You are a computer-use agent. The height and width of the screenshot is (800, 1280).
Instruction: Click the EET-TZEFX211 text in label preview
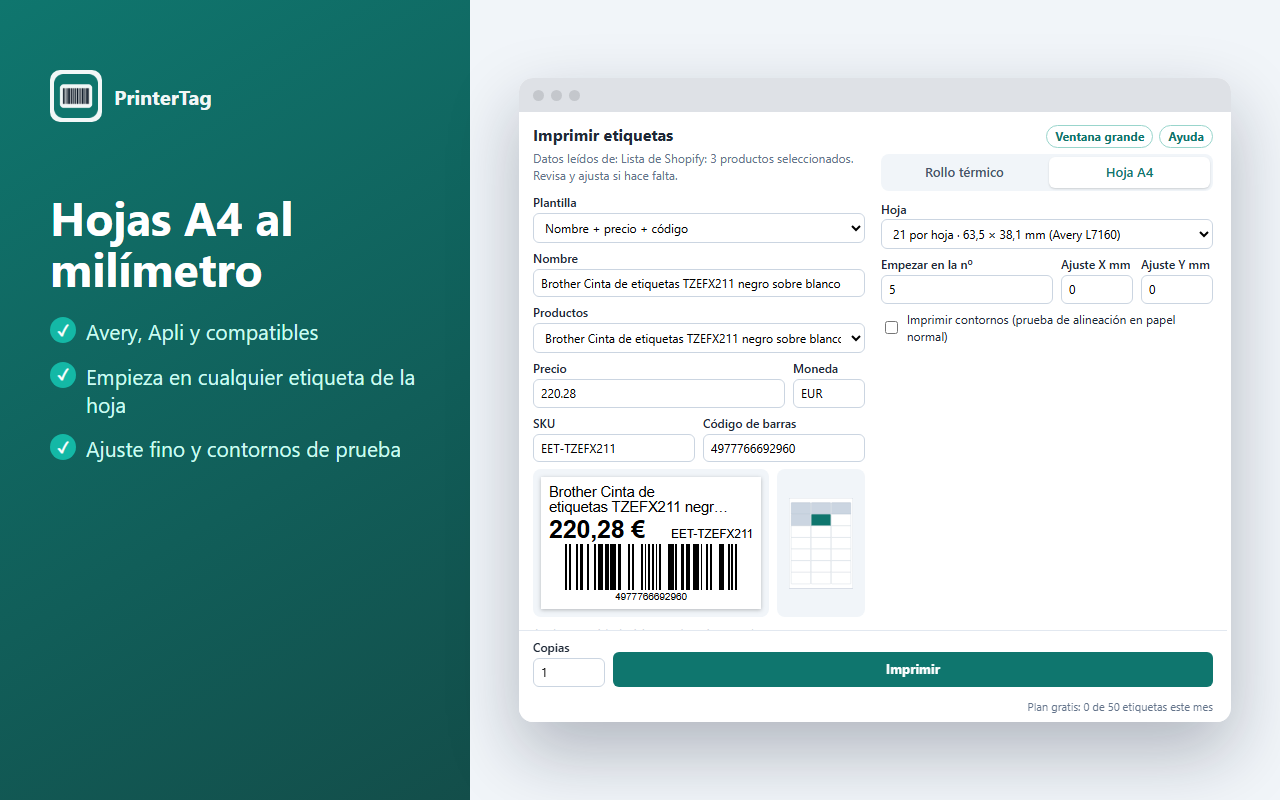tap(712, 534)
